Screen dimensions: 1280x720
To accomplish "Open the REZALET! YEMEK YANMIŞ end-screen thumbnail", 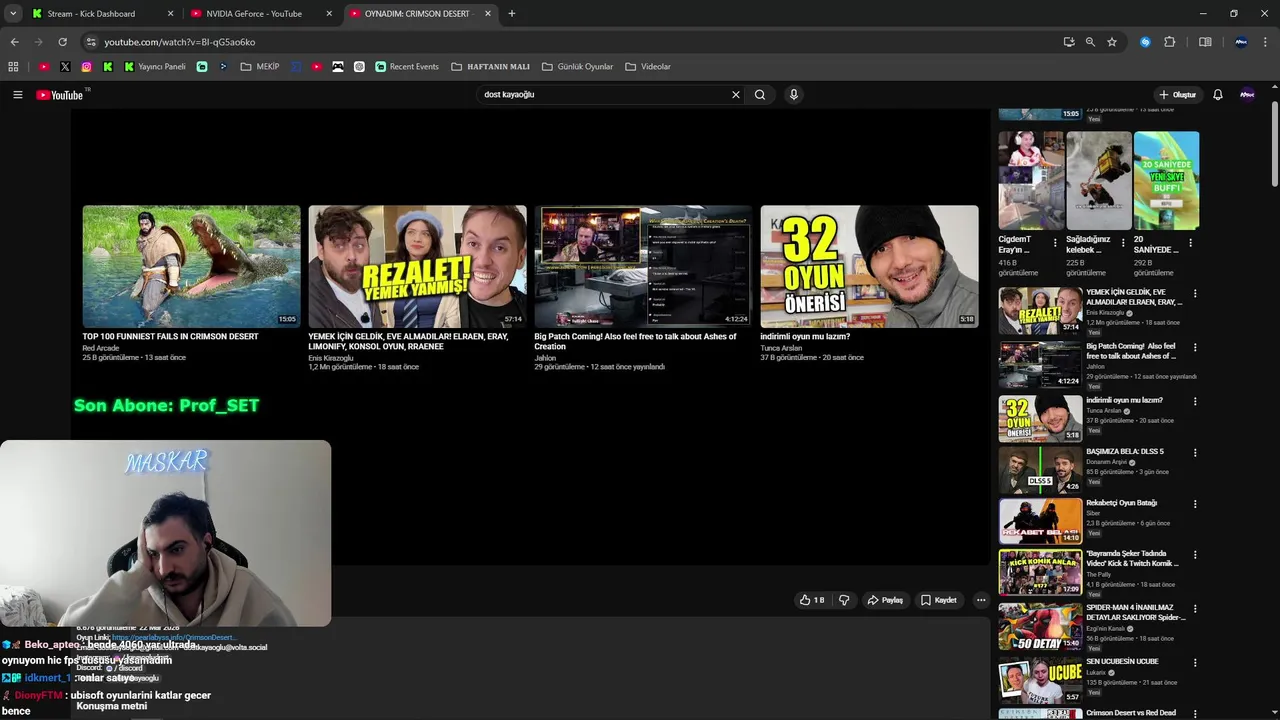I will pos(417,267).
